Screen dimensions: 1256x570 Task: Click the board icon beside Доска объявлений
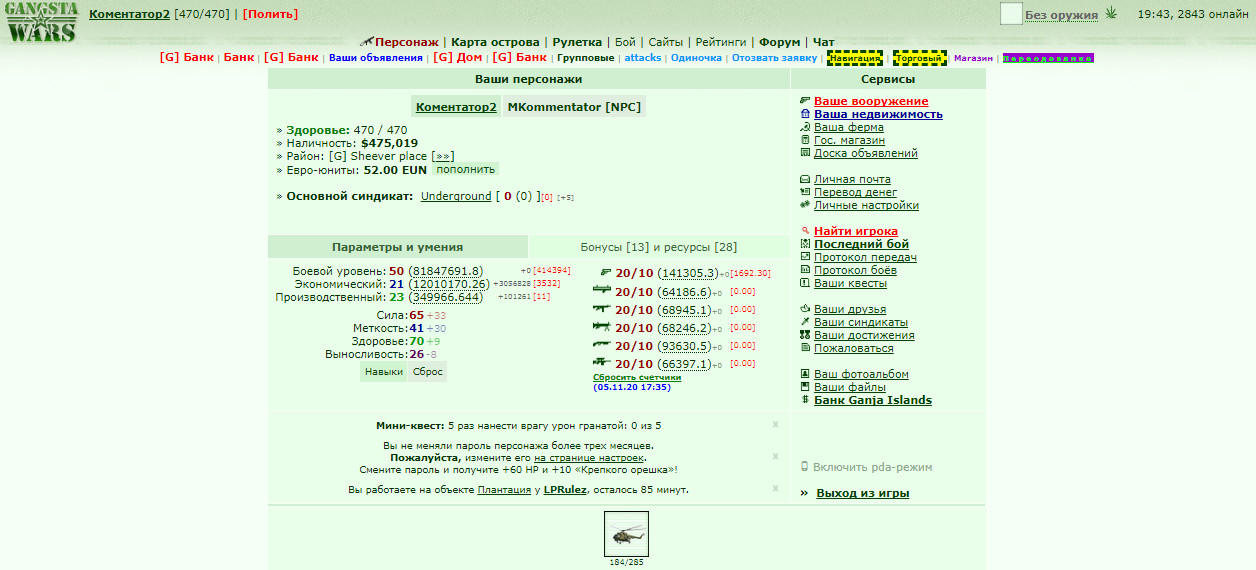[x=805, y=153]
